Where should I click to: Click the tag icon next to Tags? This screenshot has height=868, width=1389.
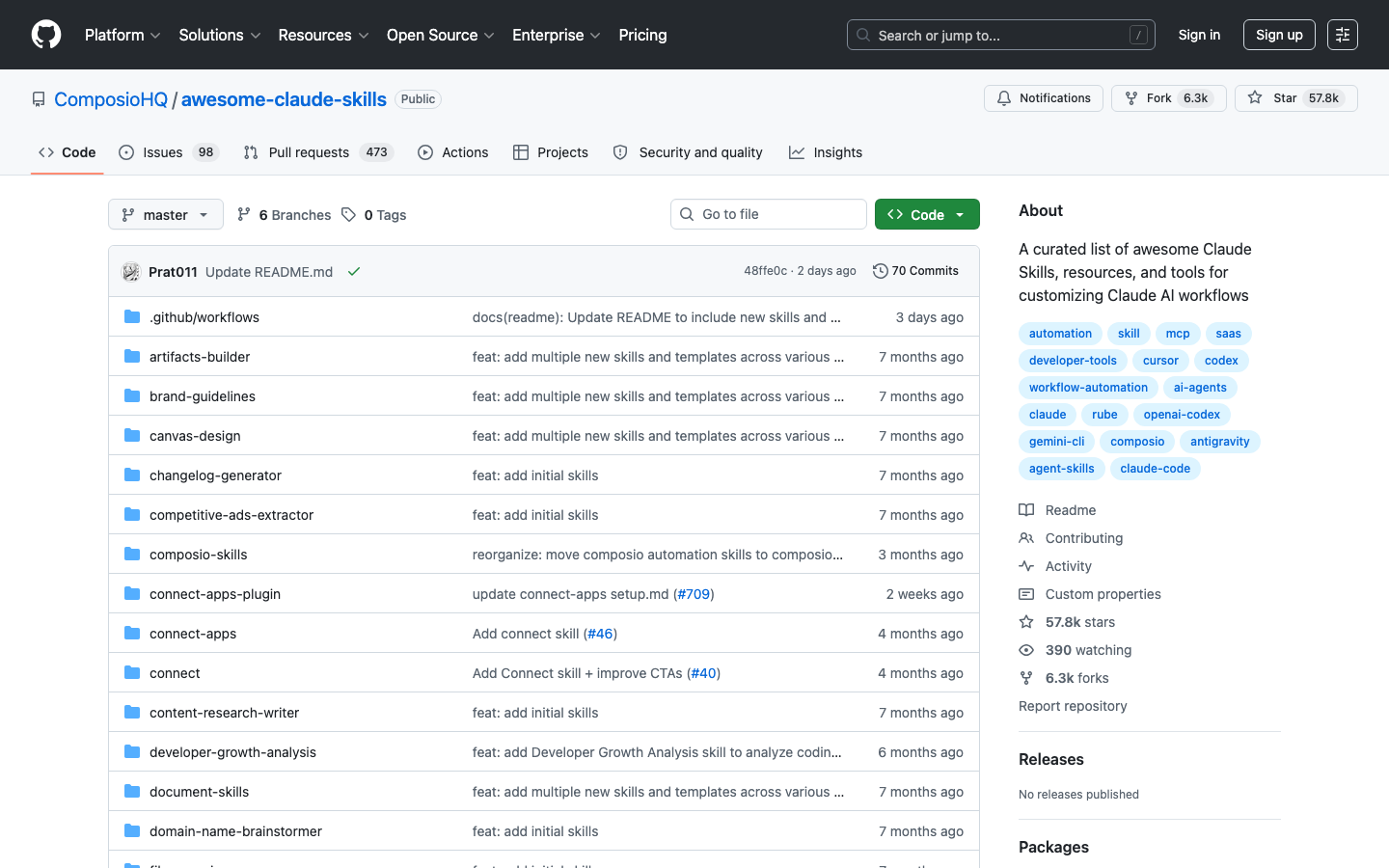(348, 214)
